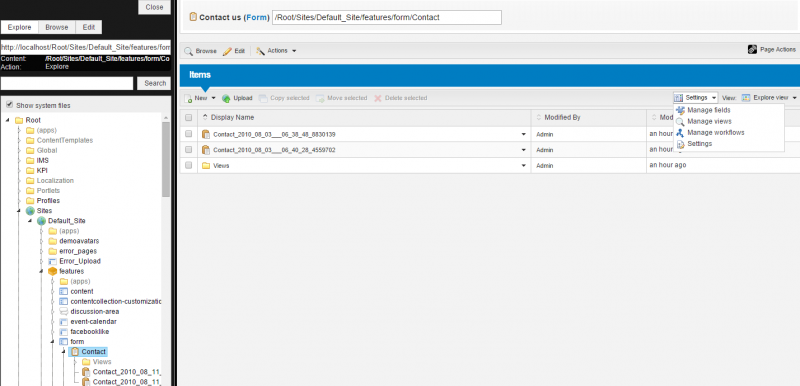This screenshot has height=386, width=800.
Task: Open row menu for Views item
Action: [523, 166]
